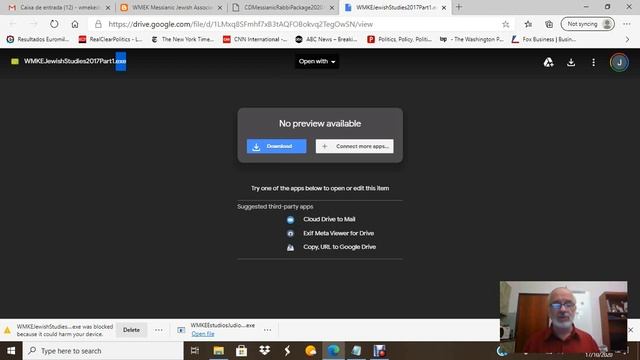This screenshot has width=640, height=360.
Task: Open File Explorer from taskbar
Action: tap(219, 351)
